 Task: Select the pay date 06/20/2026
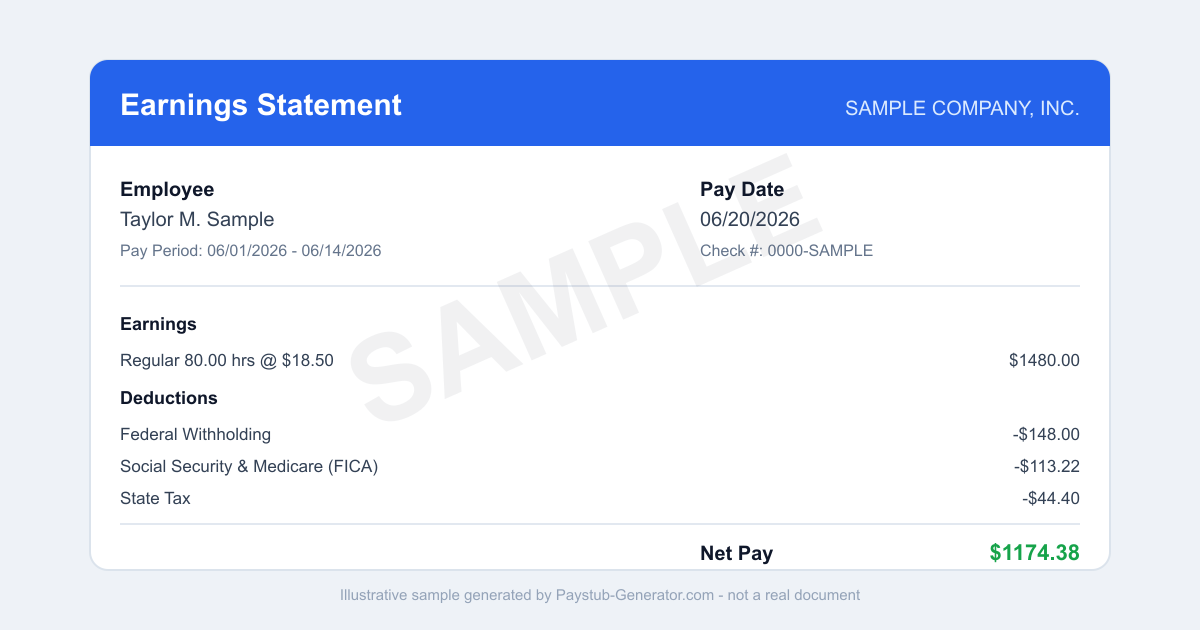[750, 219]
